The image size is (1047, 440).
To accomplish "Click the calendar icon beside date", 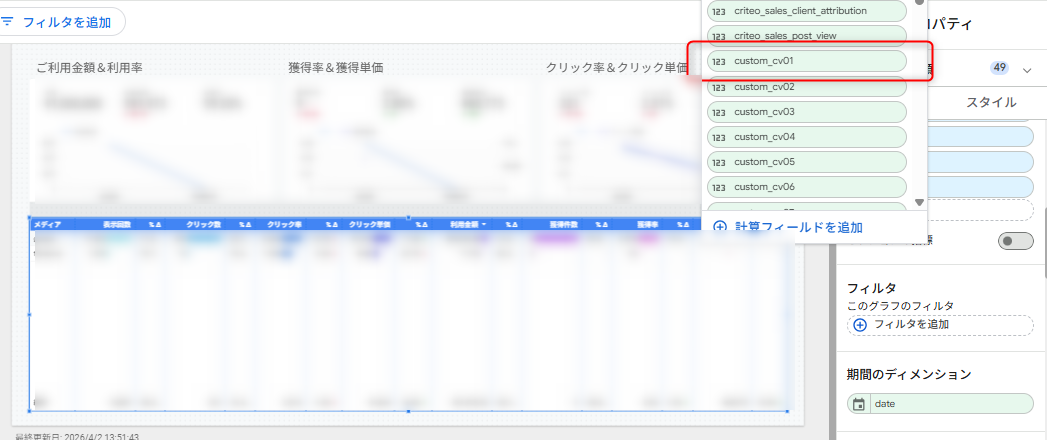I will [x=859, y=404].
